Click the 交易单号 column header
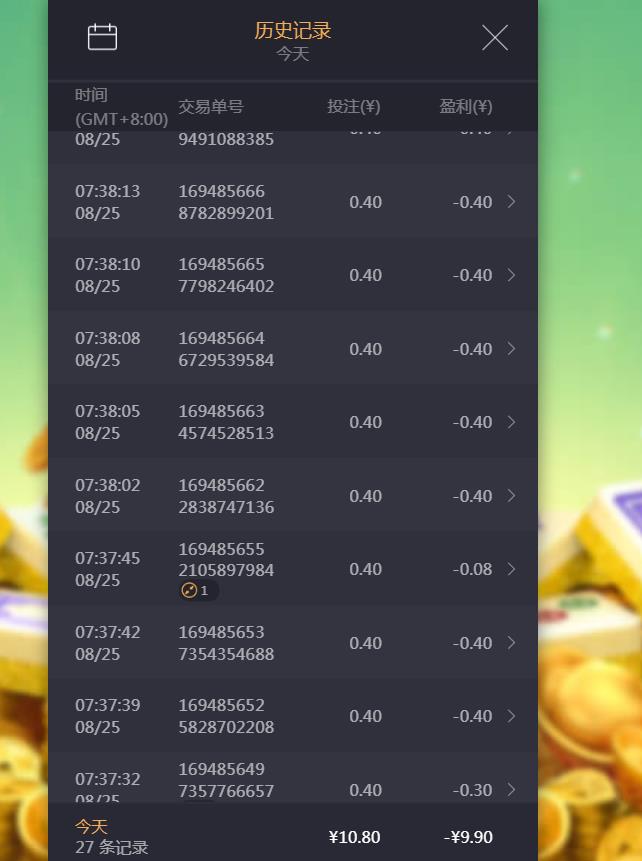Viewport: 642px width, 861px height. [x=211, y=106]
